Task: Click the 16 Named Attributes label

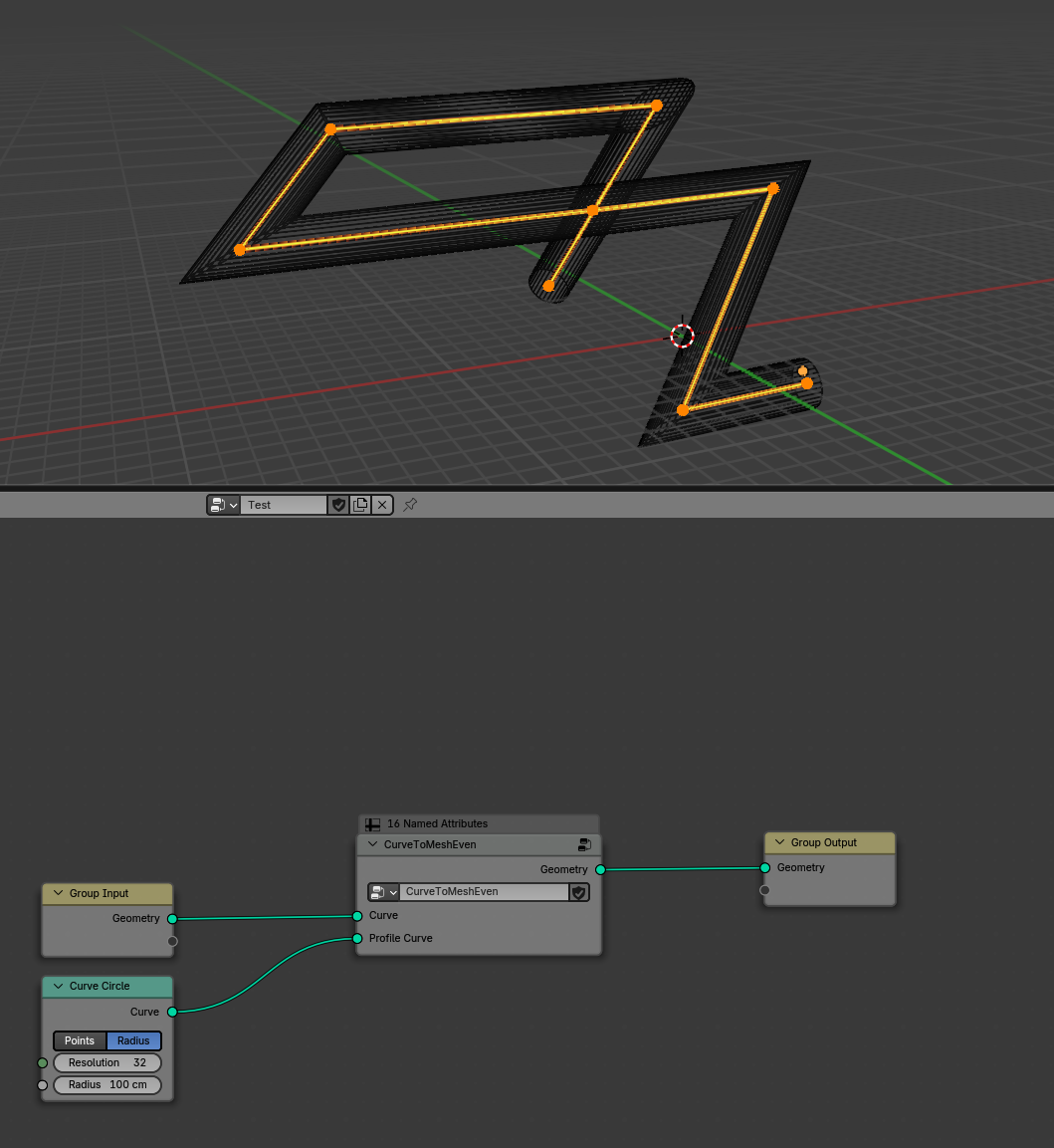Action: (437, 823)
